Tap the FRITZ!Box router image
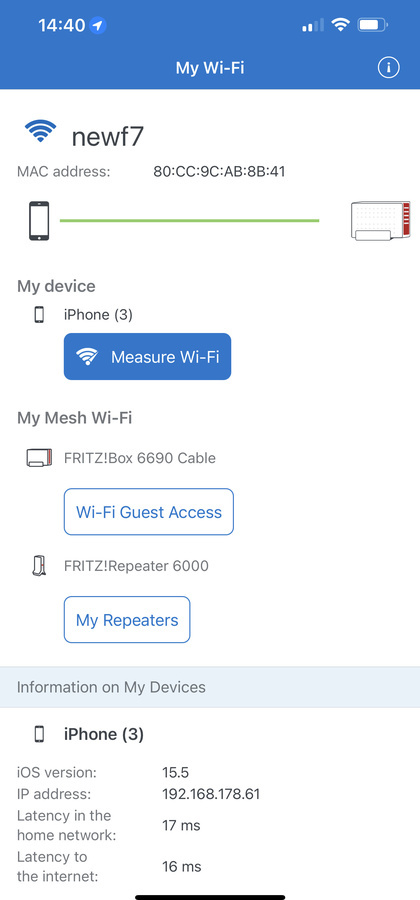Image resolution: width=420 pixels, height=900 pixels. (x=380, y=220)
